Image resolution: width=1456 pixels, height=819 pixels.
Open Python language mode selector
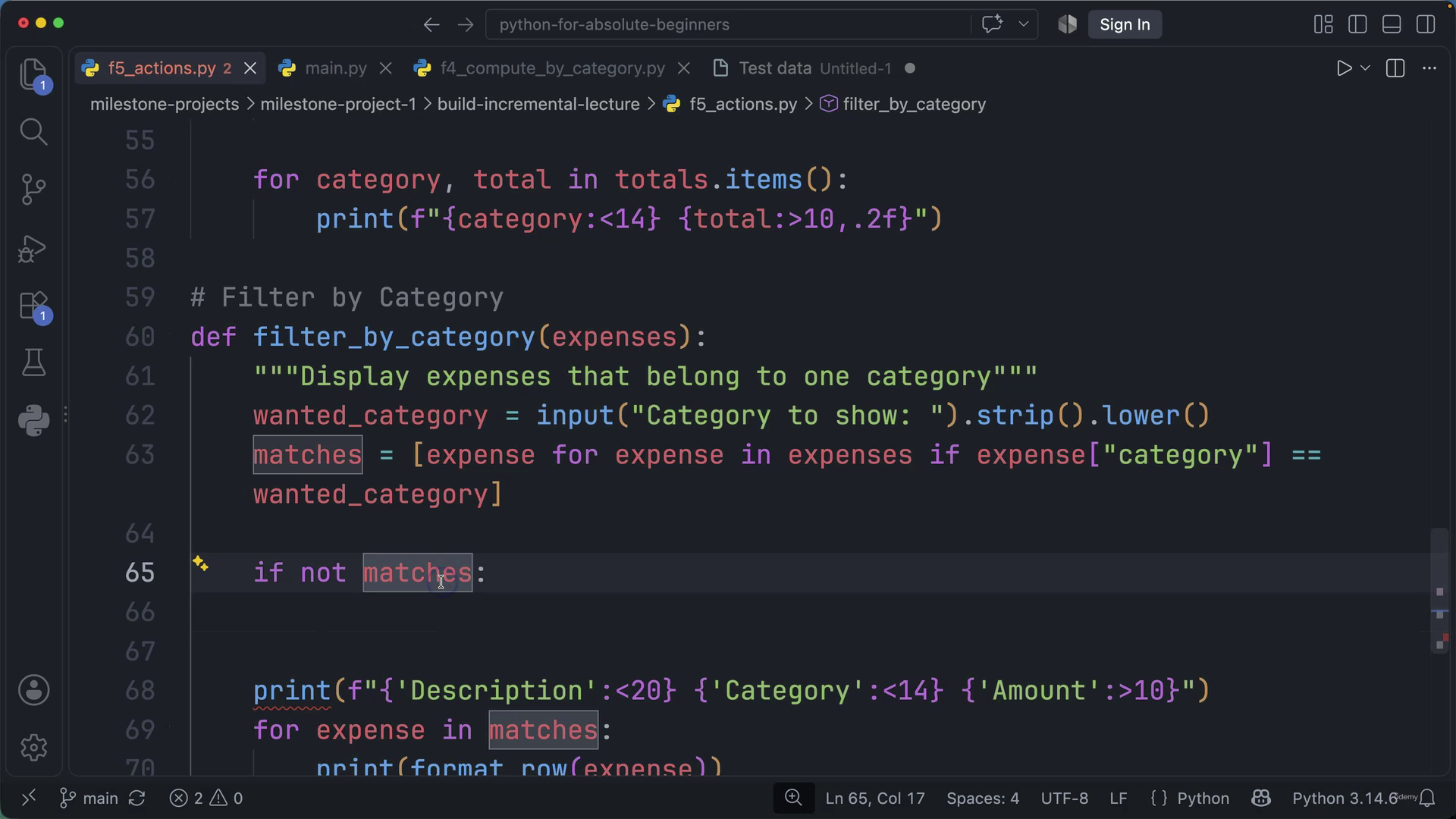pyautogui.click(x=1203, y=798)
